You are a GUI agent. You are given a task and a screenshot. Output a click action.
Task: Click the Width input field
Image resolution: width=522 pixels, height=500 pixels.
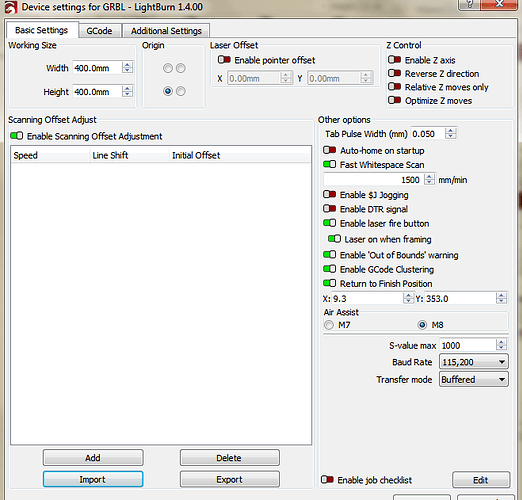pos(97,68)
